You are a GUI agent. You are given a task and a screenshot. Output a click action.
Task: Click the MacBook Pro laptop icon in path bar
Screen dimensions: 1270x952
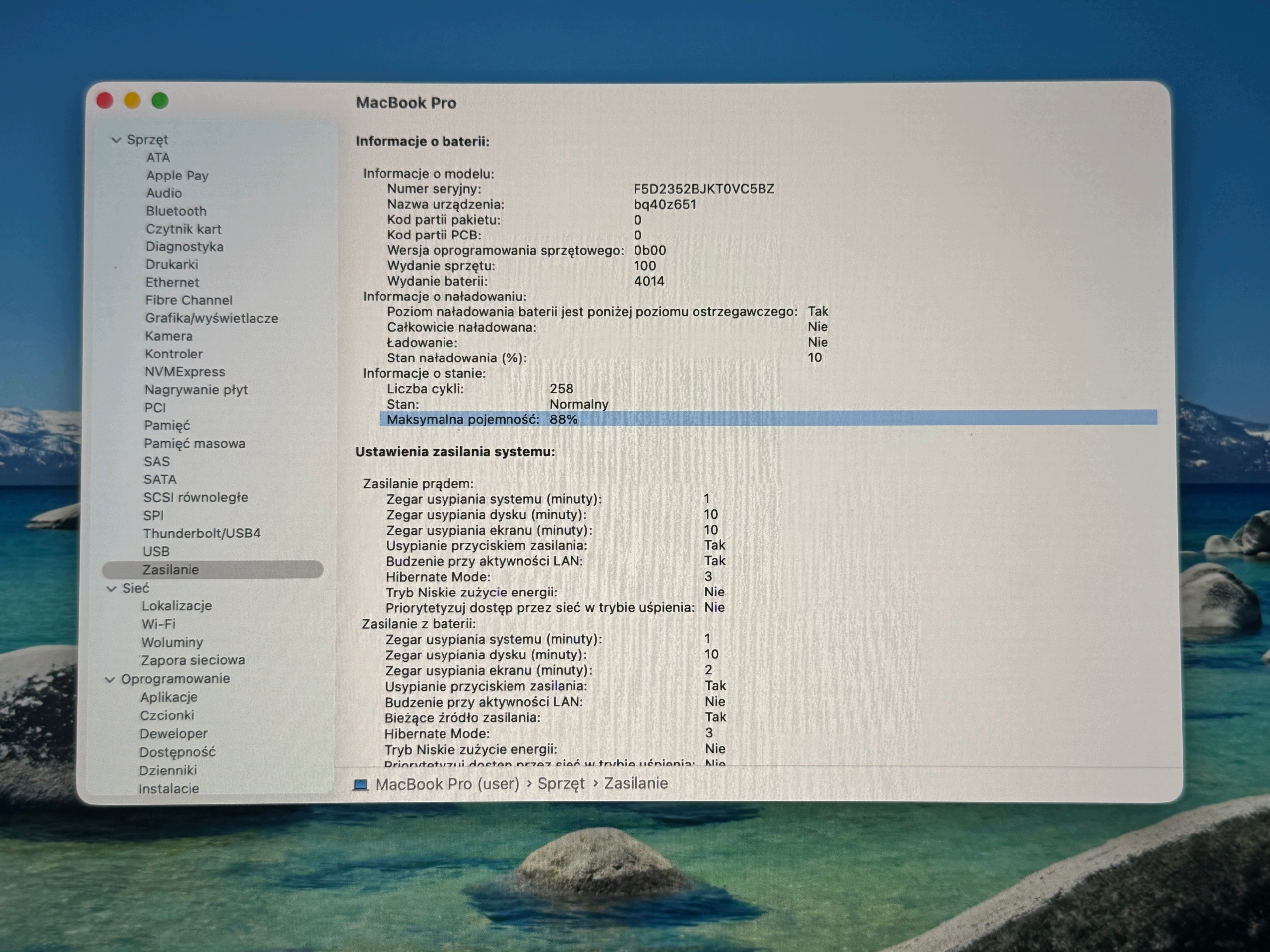coord(361,784)
